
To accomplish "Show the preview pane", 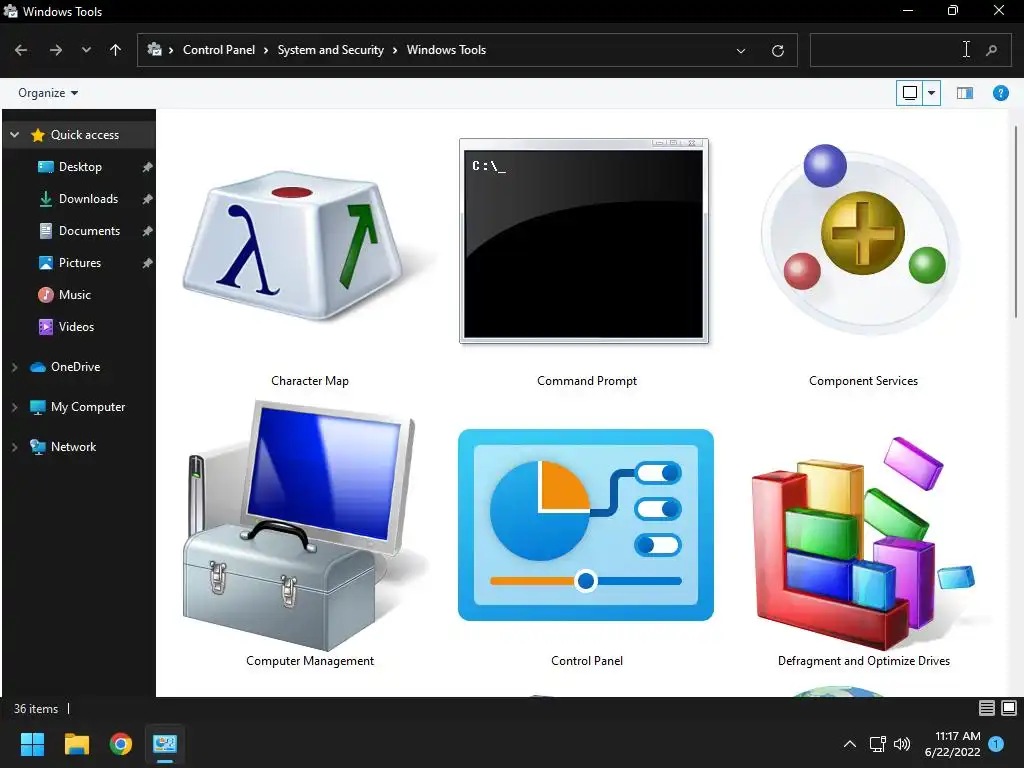I will 965,93.
